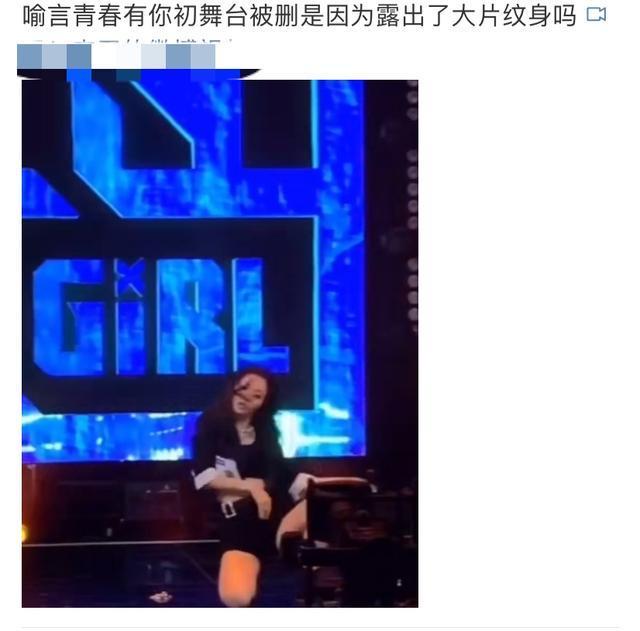Click the pixelated username above the video

(x=116, y=57)
